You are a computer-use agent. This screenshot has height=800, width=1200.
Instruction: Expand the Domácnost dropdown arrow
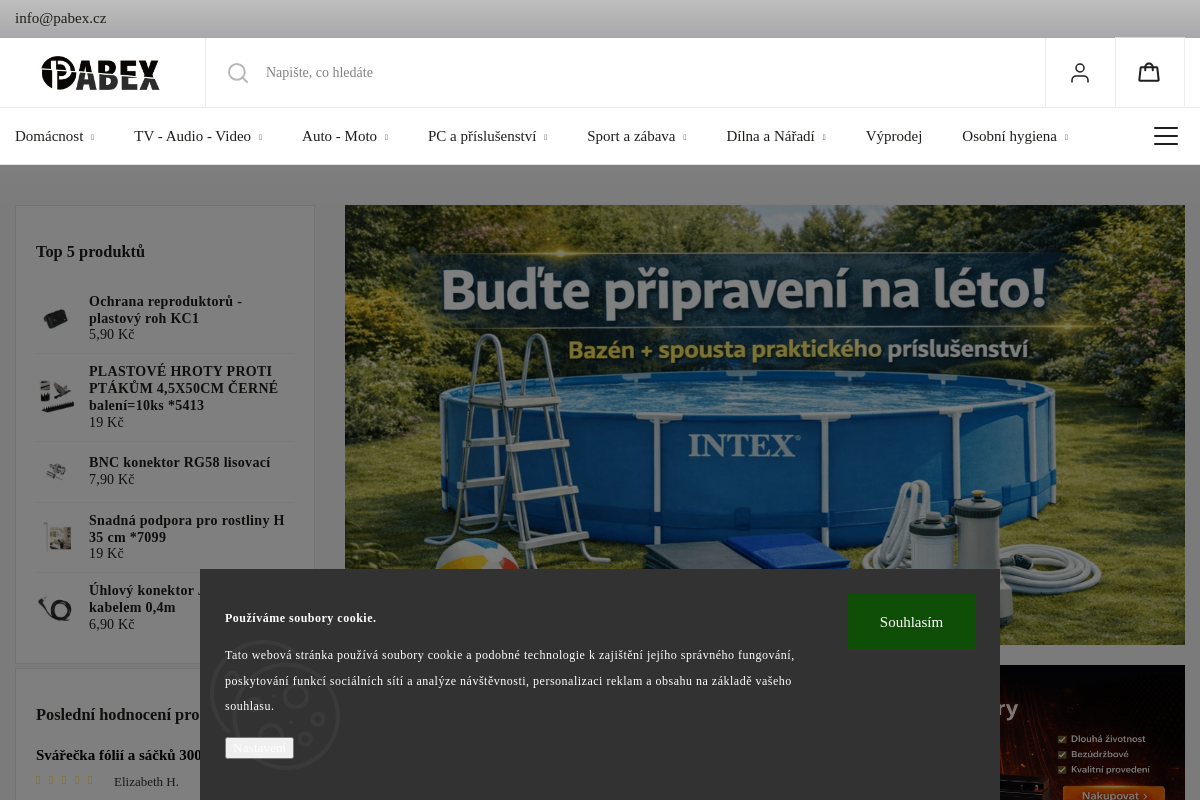coord(92,137)
